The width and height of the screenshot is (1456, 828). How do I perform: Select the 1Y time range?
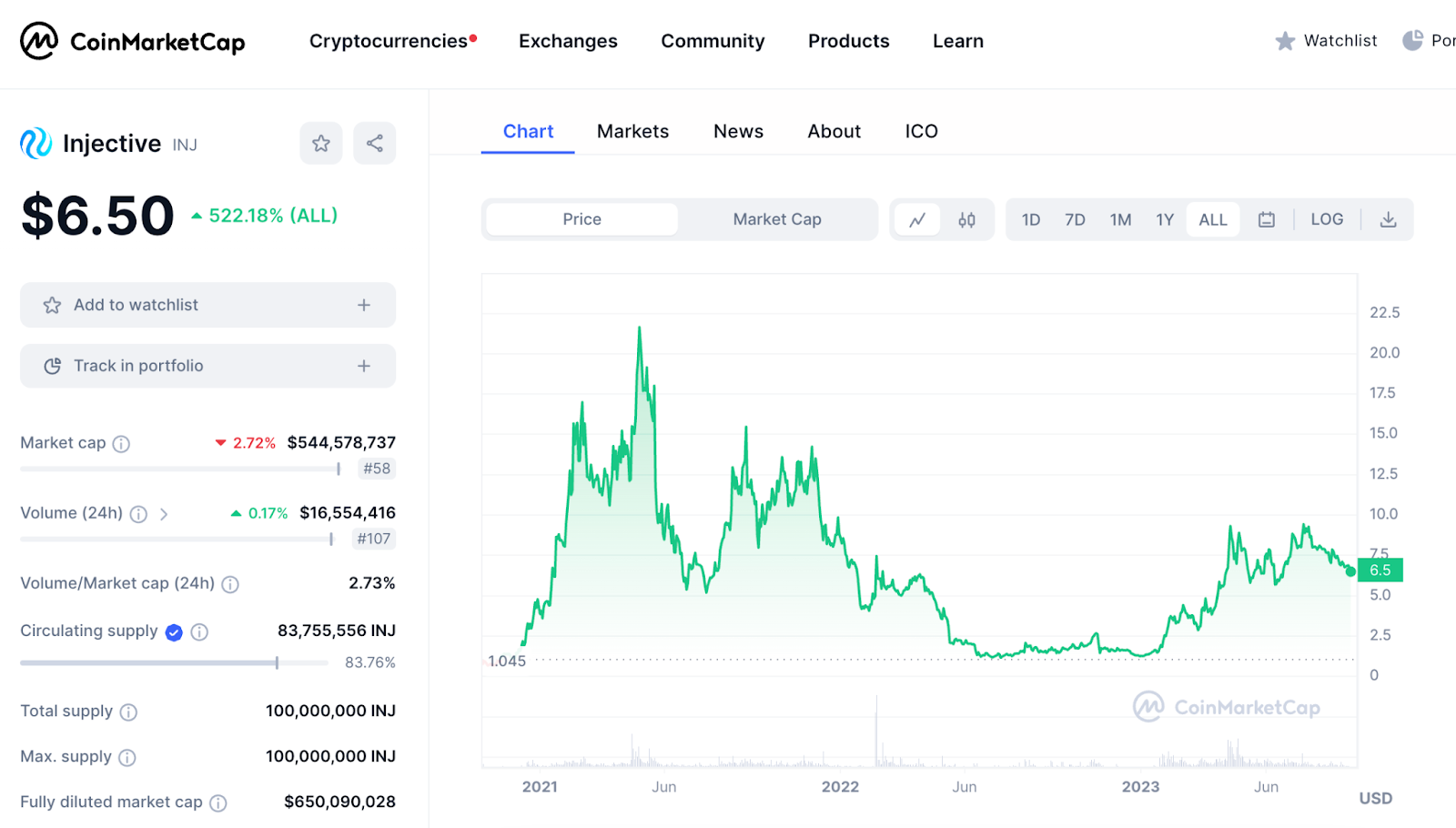coord(1164,219)
